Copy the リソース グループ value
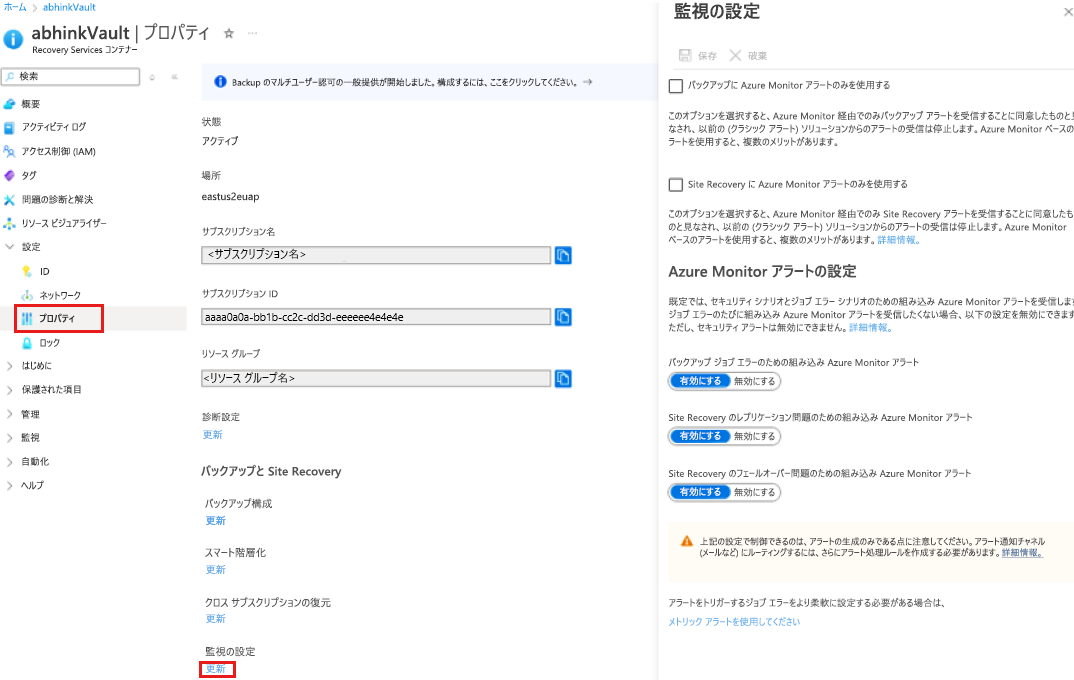This screenshot has width=1074, height=680. click(x=563, y=379)
